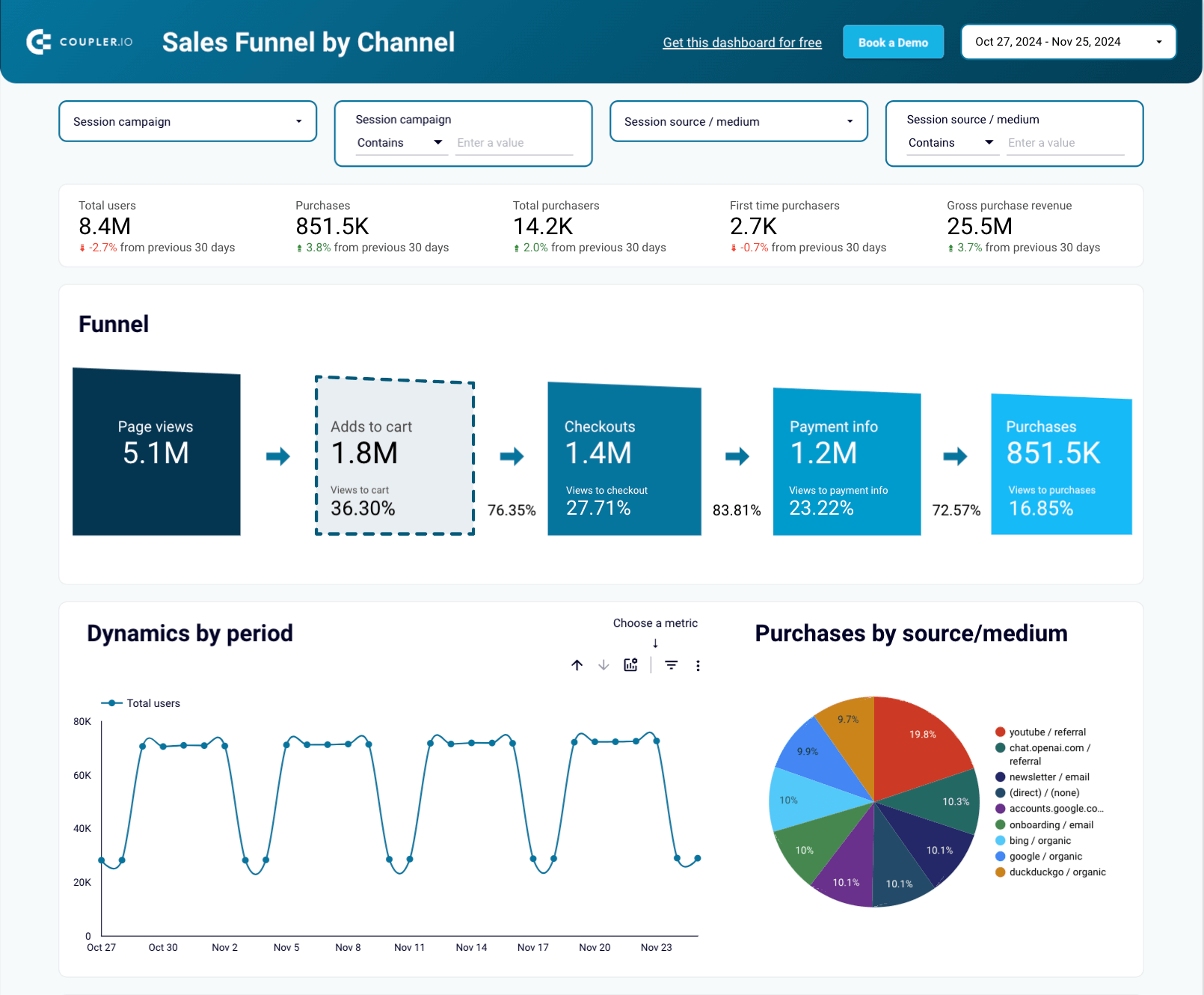Click the 76.35% conversion rate text
Viewport: 1204px width, 995px height.
pos(512,510)
